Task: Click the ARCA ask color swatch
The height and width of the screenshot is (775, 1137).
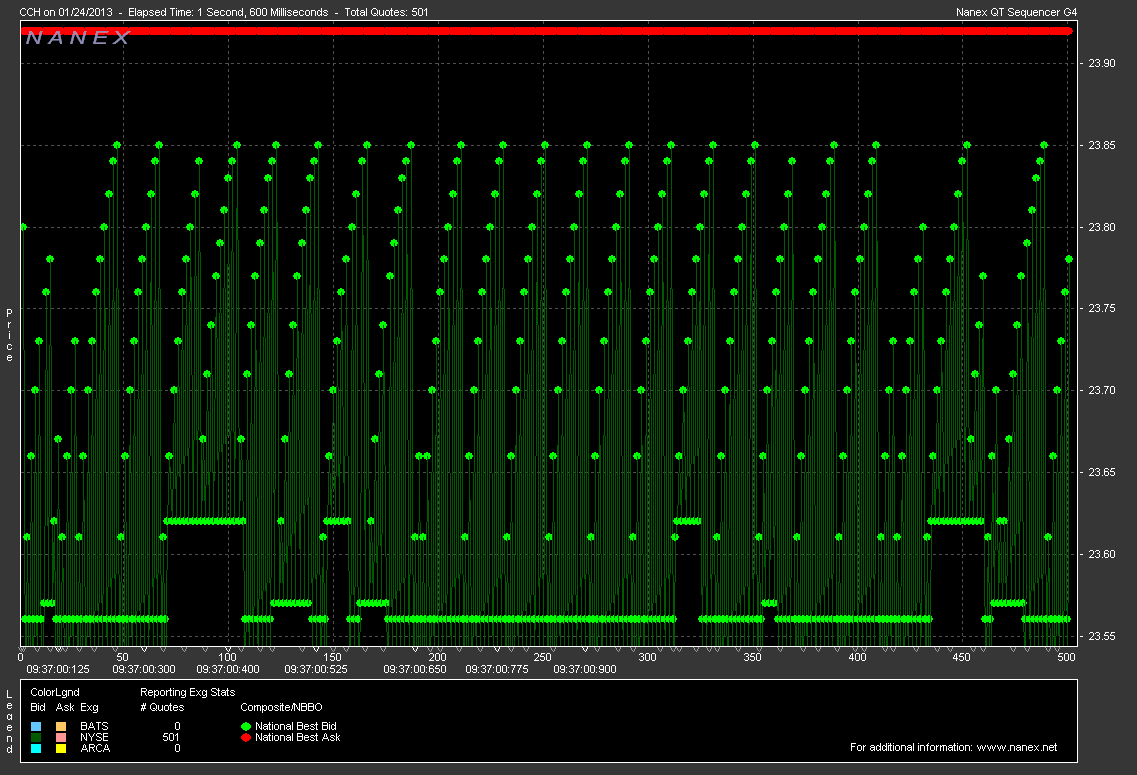Action: click(x=61, y=748)
